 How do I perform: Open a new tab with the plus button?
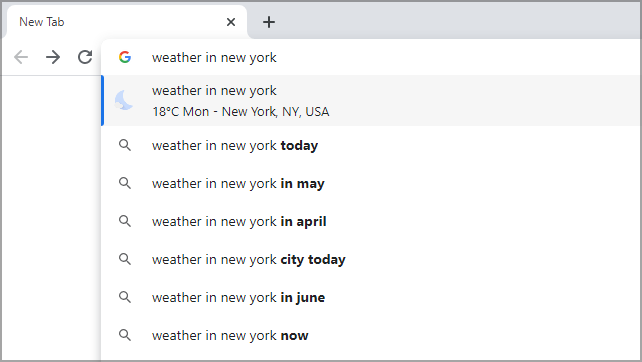(269, 22)
